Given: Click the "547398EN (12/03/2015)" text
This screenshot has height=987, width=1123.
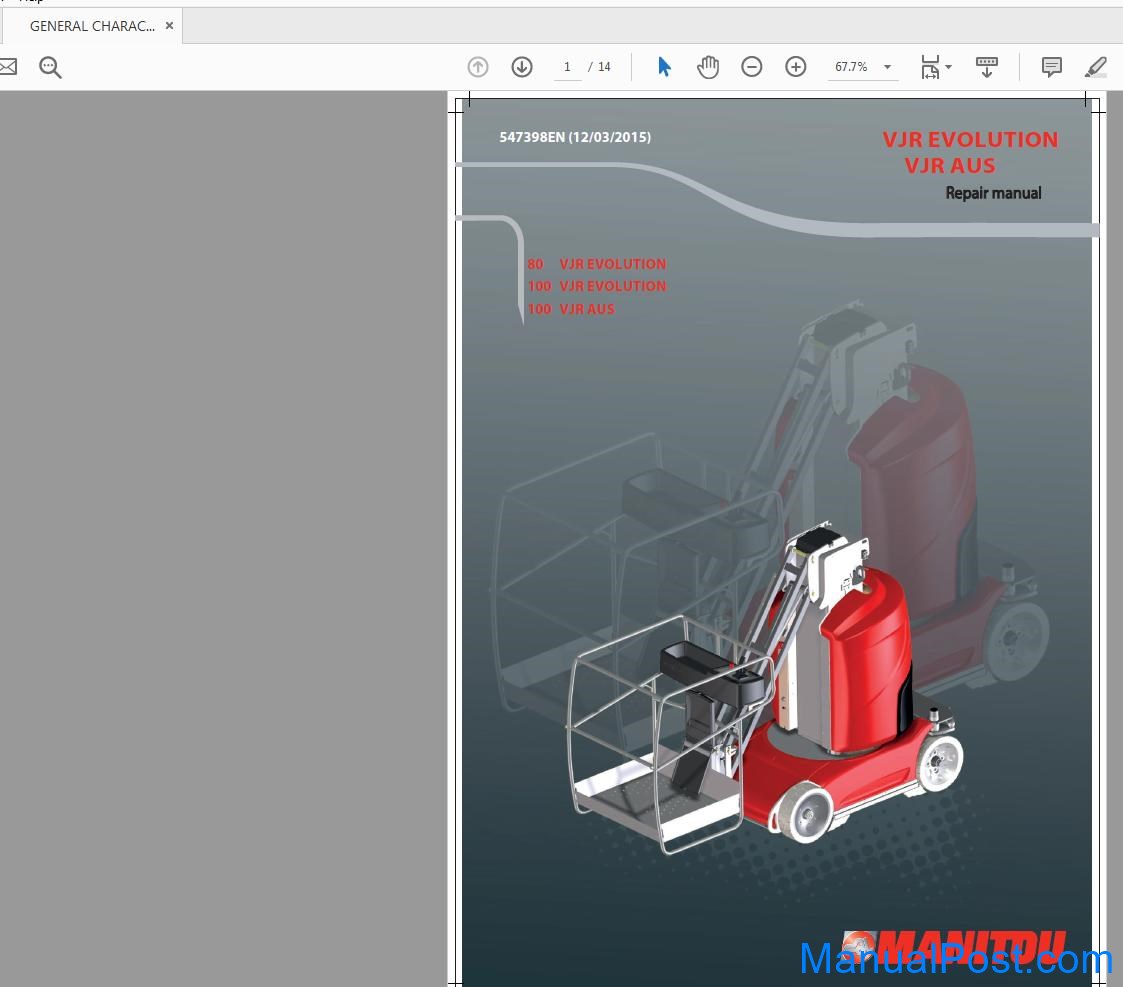Looking at the screenshot, I should [575, 137].
